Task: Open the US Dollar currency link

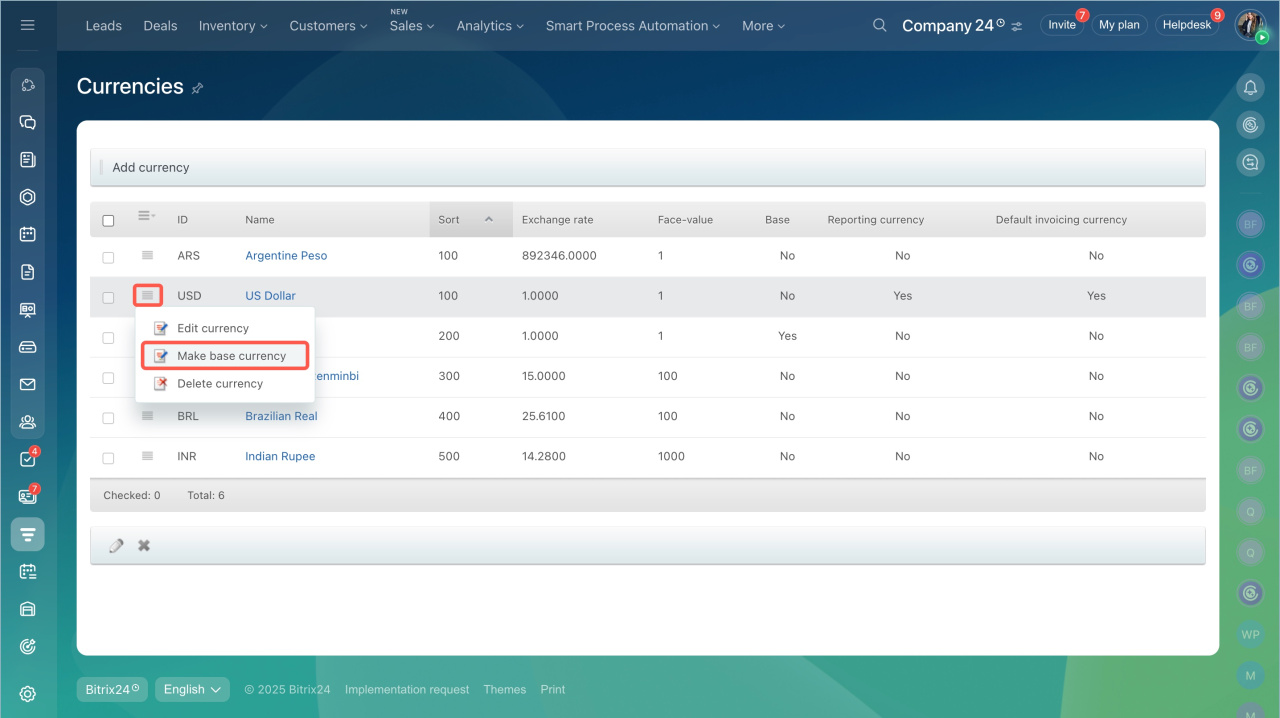Action: point(270,296)
